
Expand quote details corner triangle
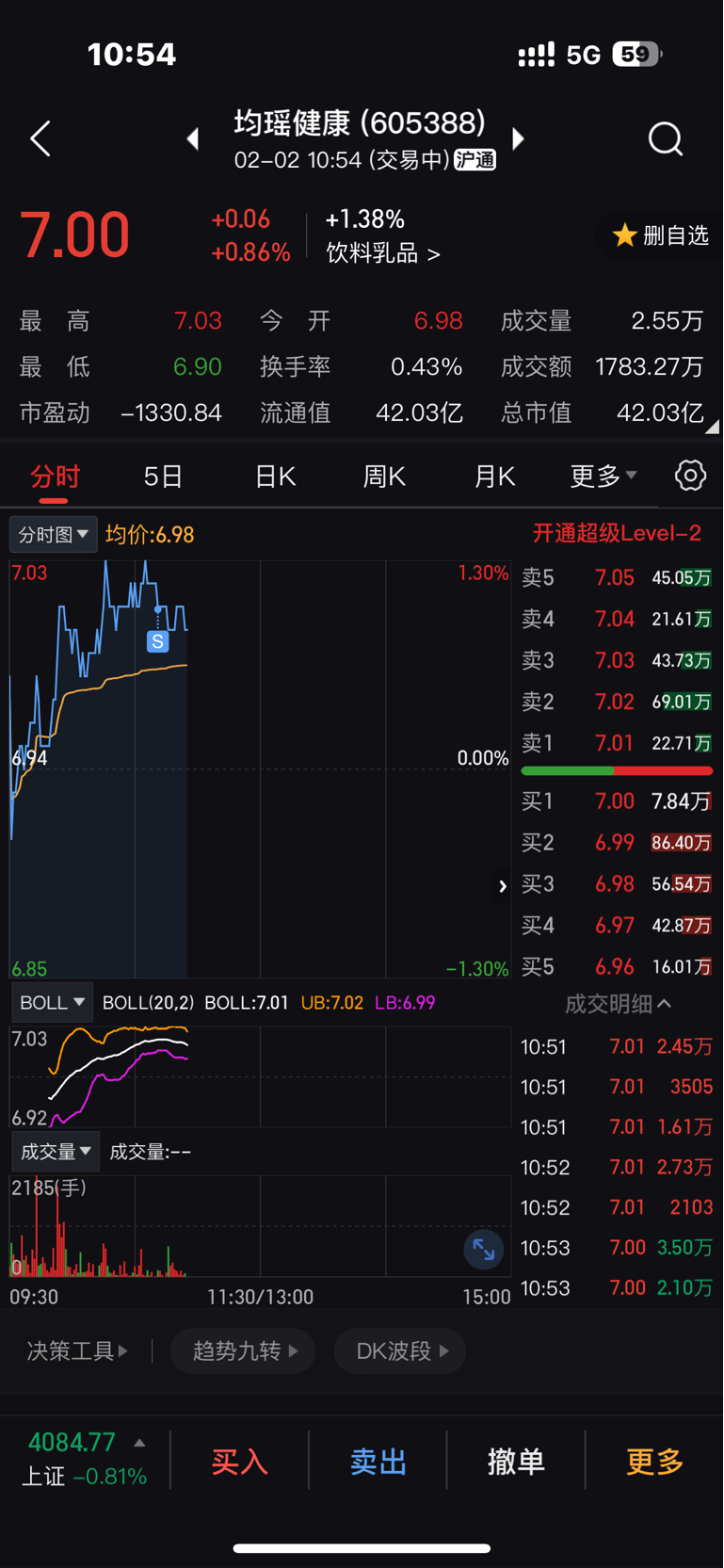pos(713,427)
